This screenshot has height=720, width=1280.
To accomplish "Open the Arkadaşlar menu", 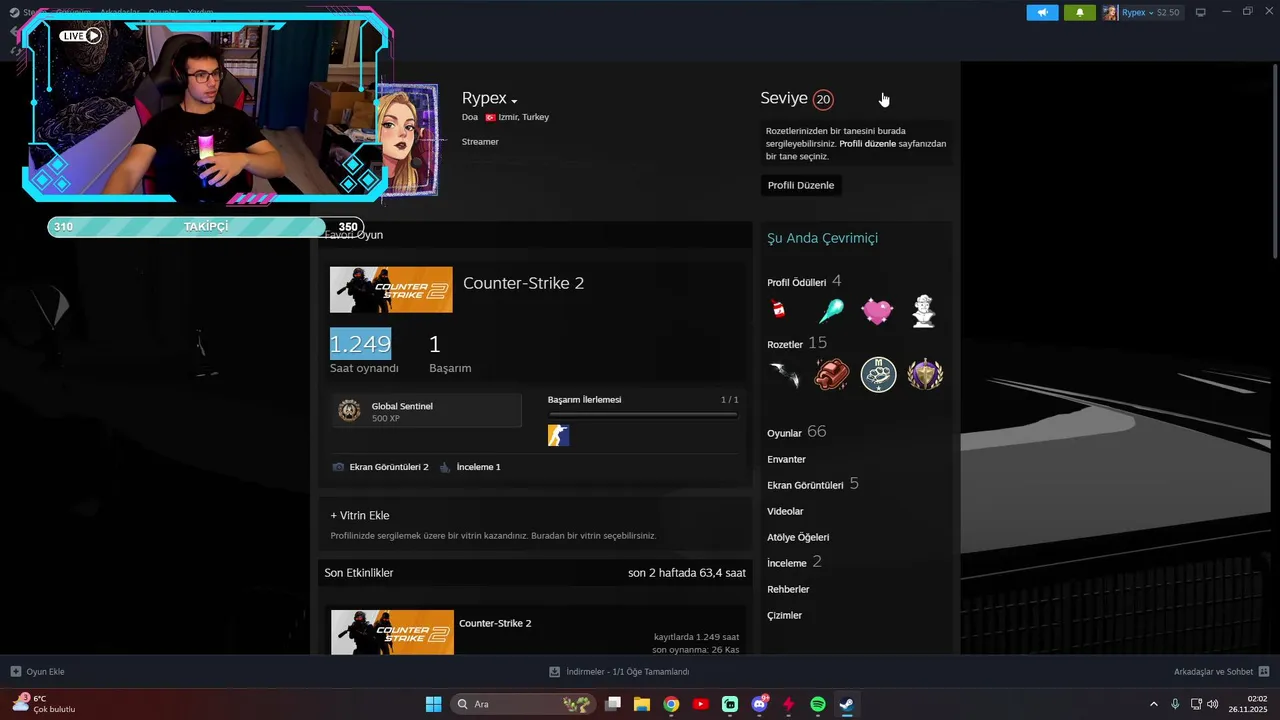I will tap(119, 12).
